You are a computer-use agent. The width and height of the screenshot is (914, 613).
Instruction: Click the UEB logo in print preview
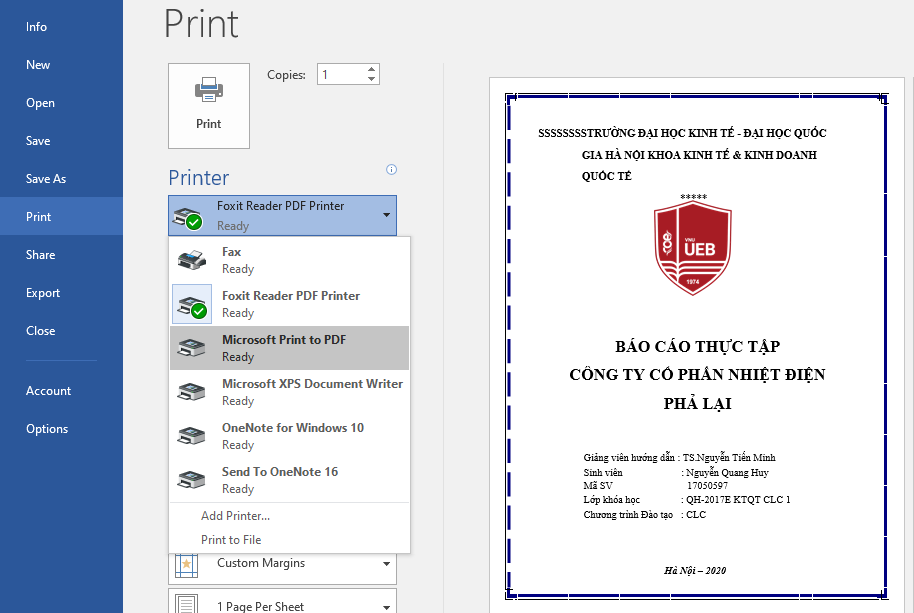(x=692, y=248)
